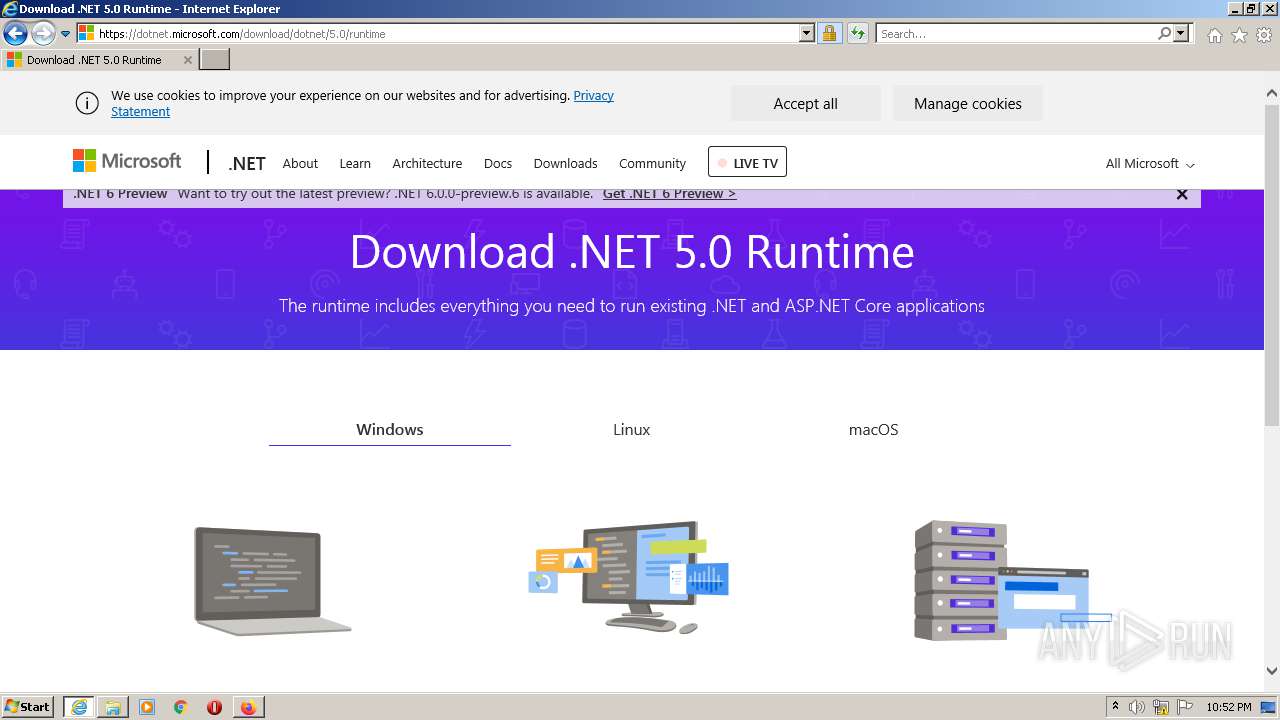
Task: Open Opera from the taskbar
Action: pyautogui.click(x=214, y=707)
